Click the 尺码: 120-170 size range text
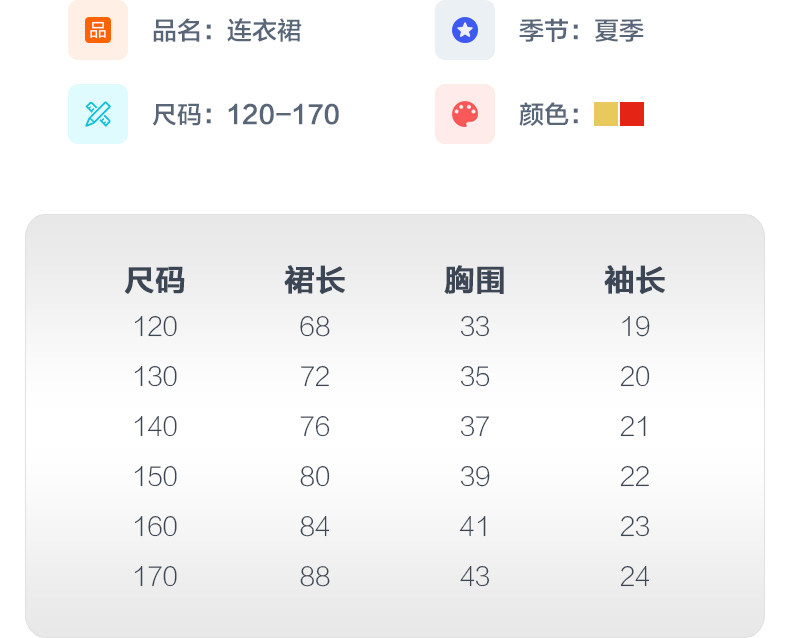Image resolution: width=790 pixels, height=638 pixels. point(246,115)
